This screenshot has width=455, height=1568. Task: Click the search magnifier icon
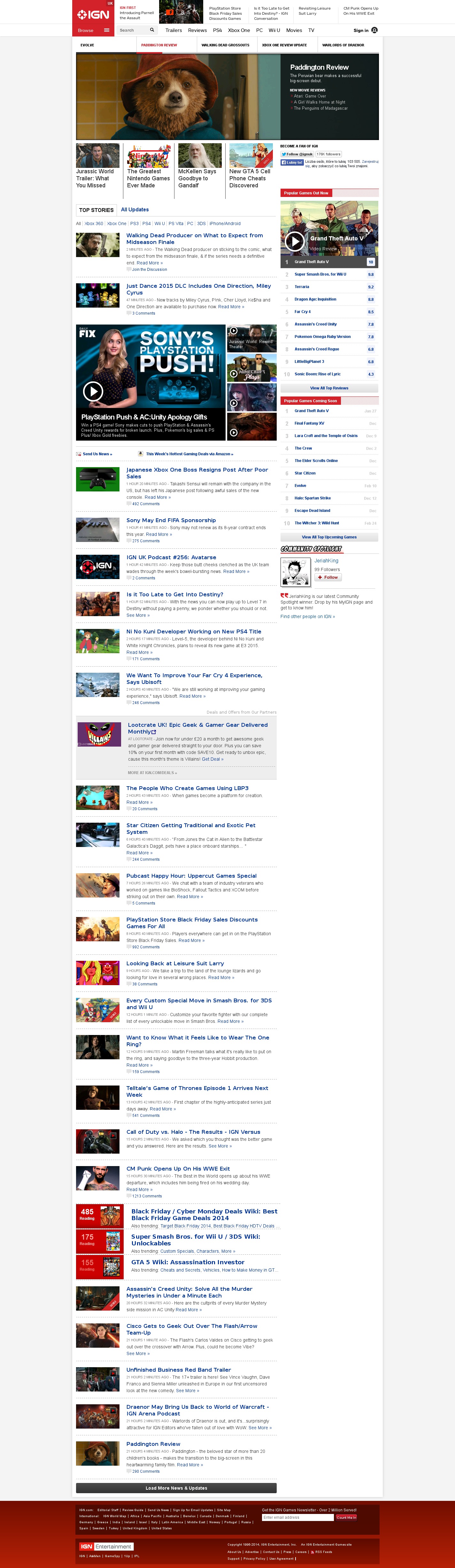(152, 30)
